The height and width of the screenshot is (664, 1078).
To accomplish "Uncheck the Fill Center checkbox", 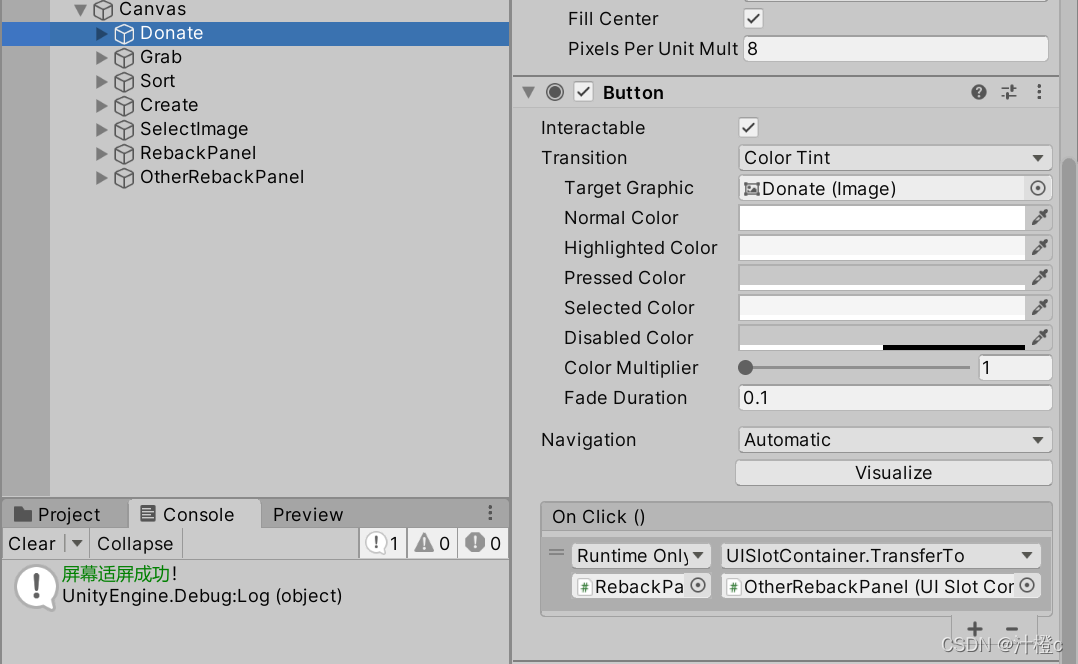I will (x=754, y=19).
